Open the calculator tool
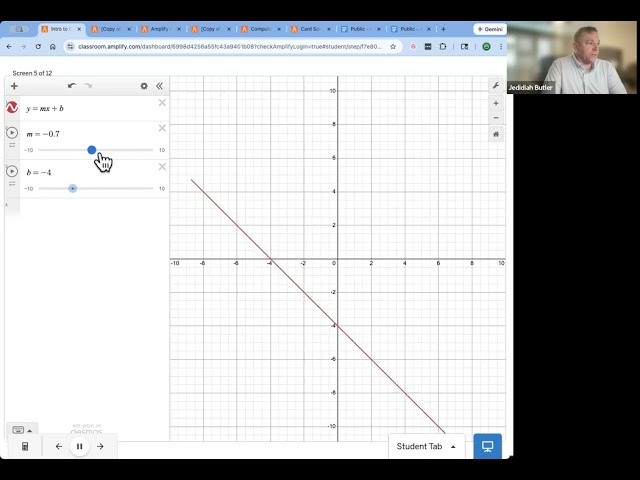This screenshot has height=480, width=640. point(25,446)
